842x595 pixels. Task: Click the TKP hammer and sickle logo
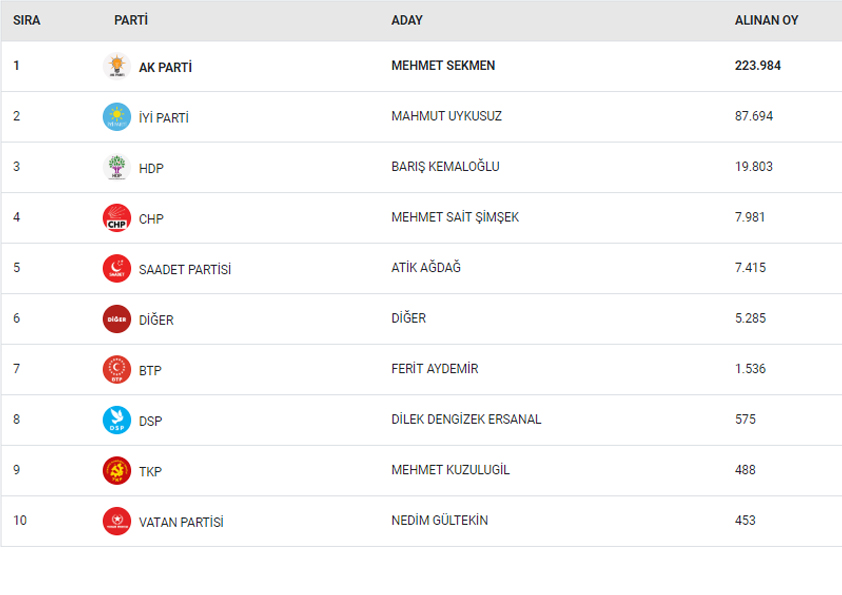[x=117, y=470]
